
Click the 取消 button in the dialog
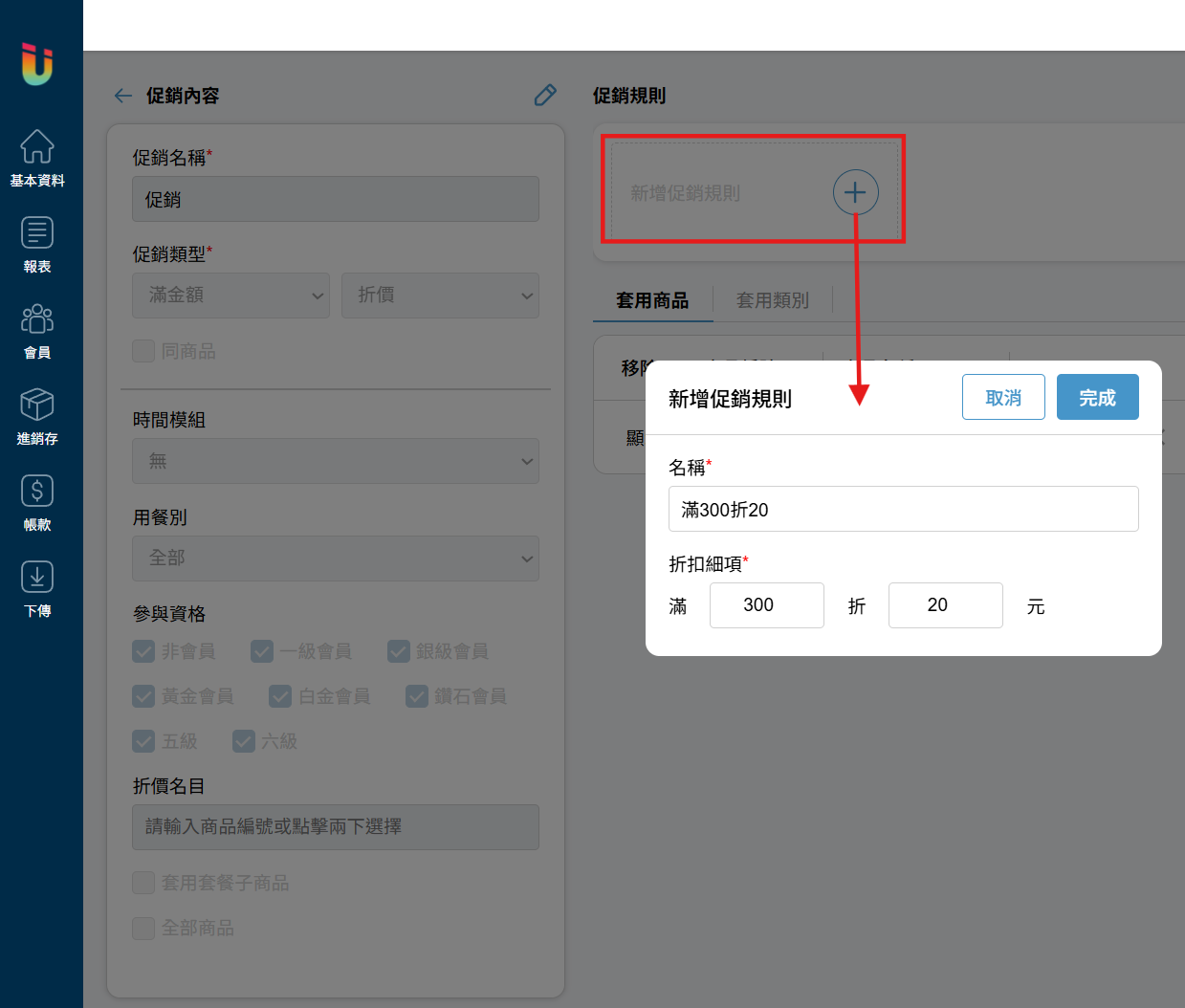(x=1003, y=397)
